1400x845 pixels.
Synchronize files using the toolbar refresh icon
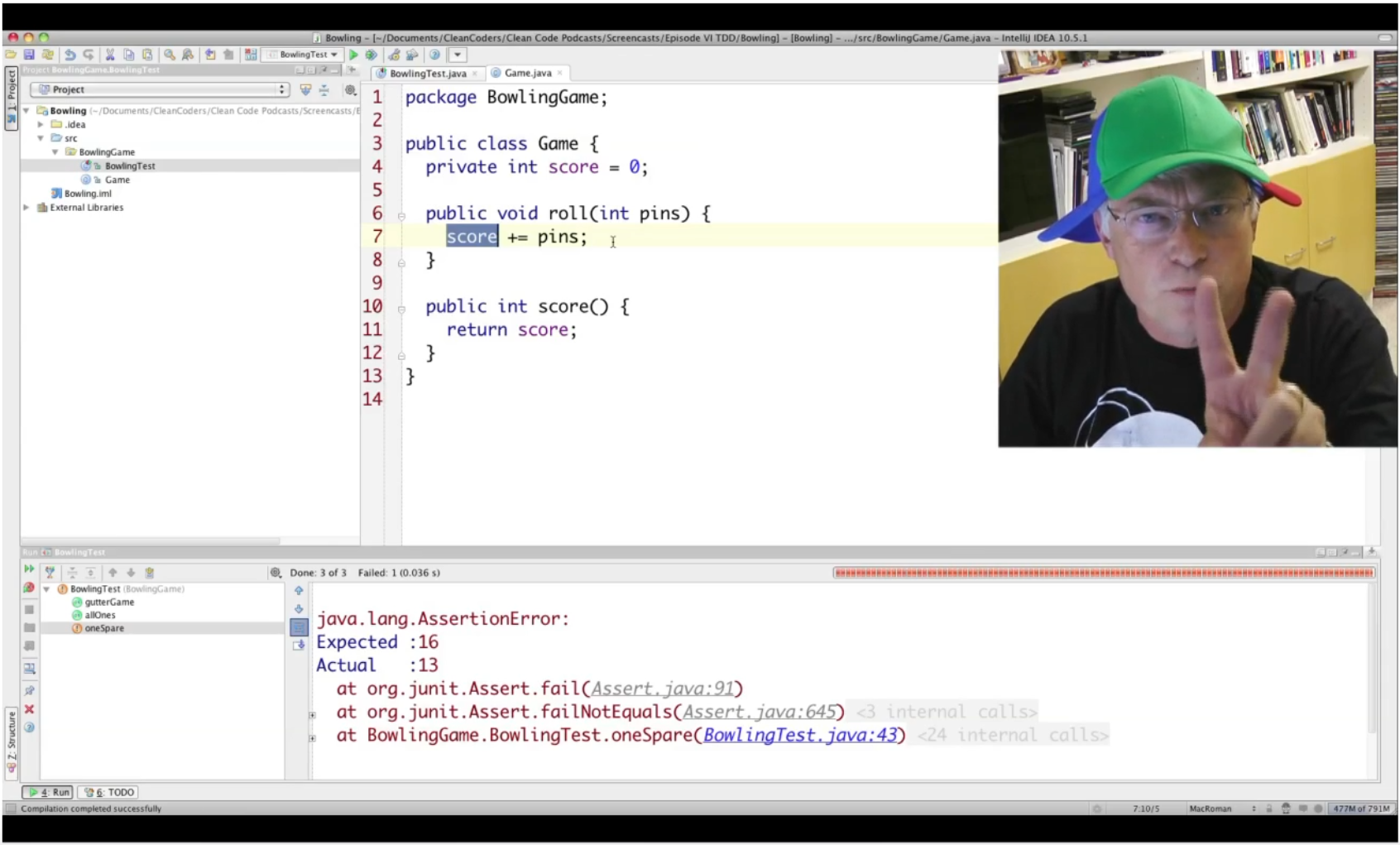(x=48, y=55)
